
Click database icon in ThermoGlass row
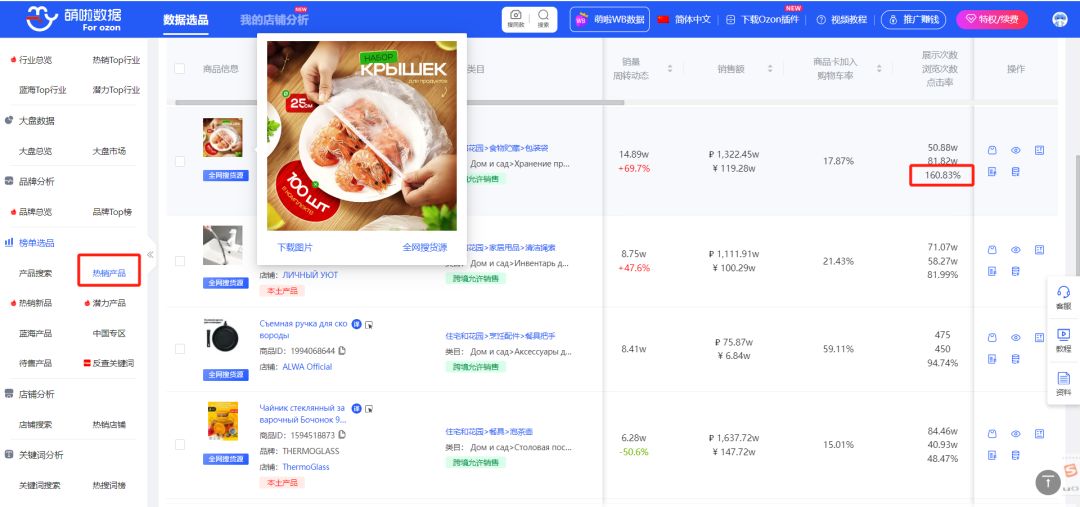pos(1015,455)
